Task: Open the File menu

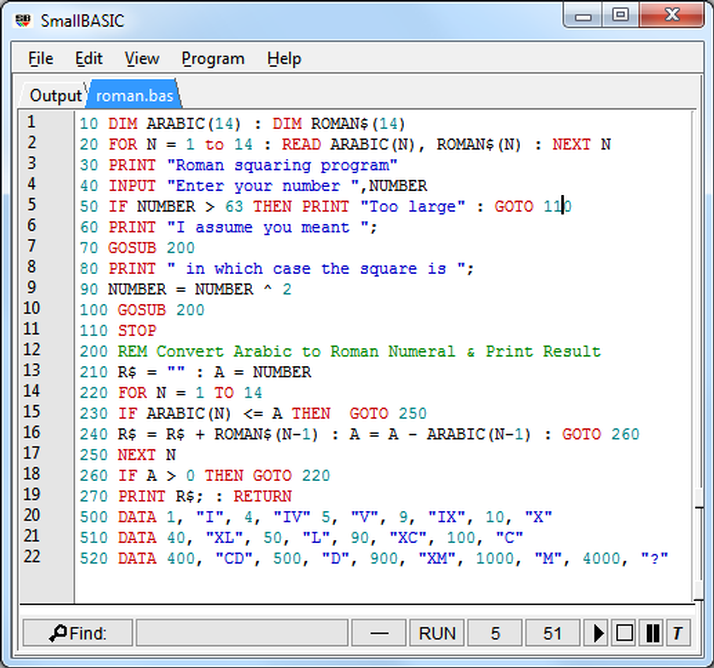Action: point(41,59)
